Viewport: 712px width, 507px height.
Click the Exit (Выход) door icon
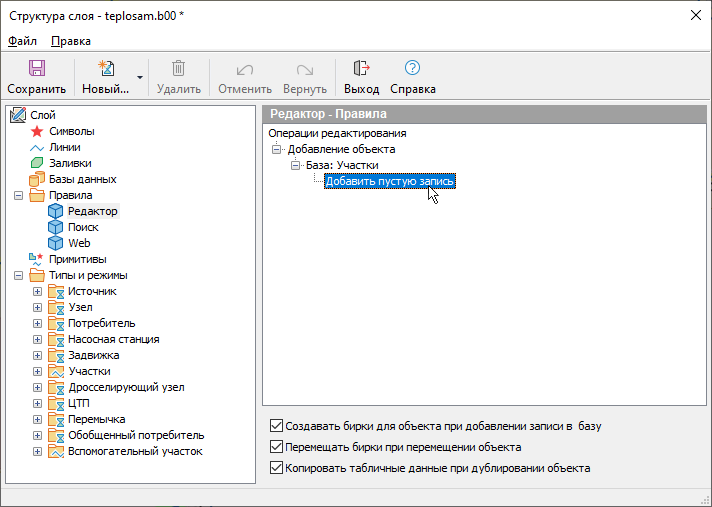tap(361, 69)
